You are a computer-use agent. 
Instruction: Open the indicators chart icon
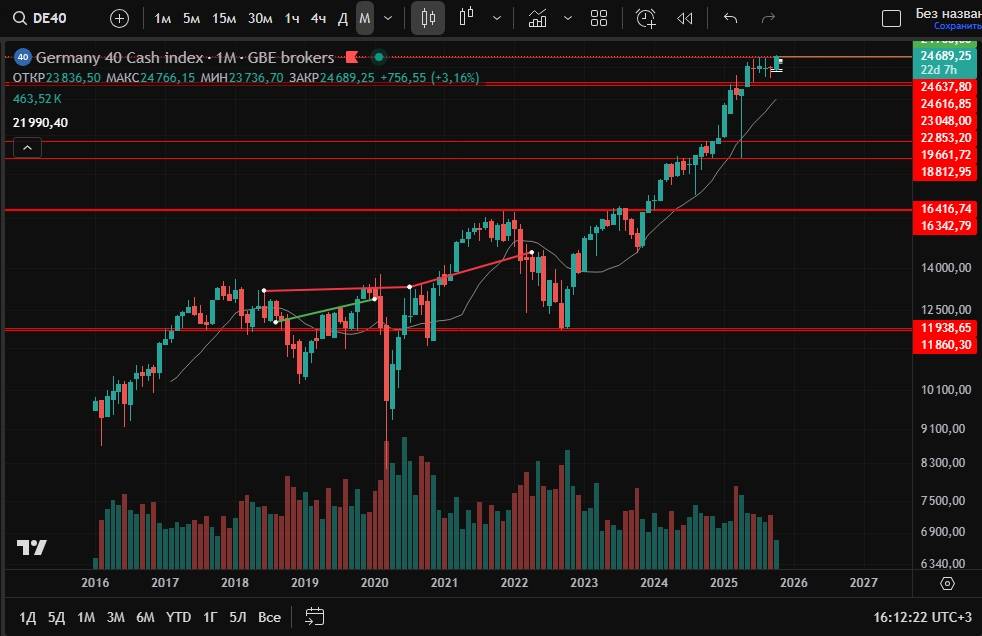pos(538,18)
